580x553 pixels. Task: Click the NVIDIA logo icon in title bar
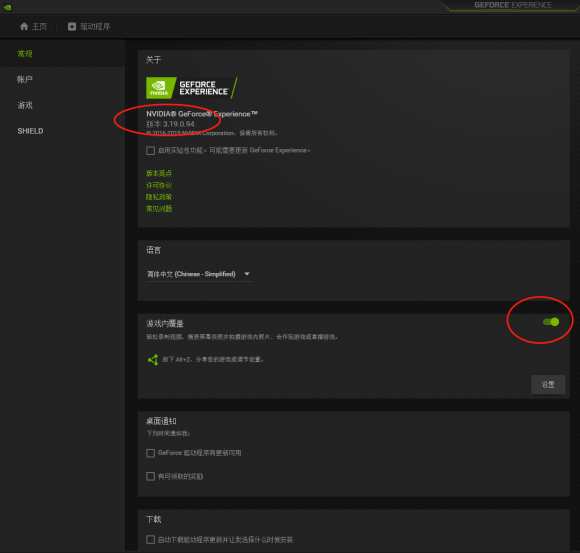click(7, 7)
